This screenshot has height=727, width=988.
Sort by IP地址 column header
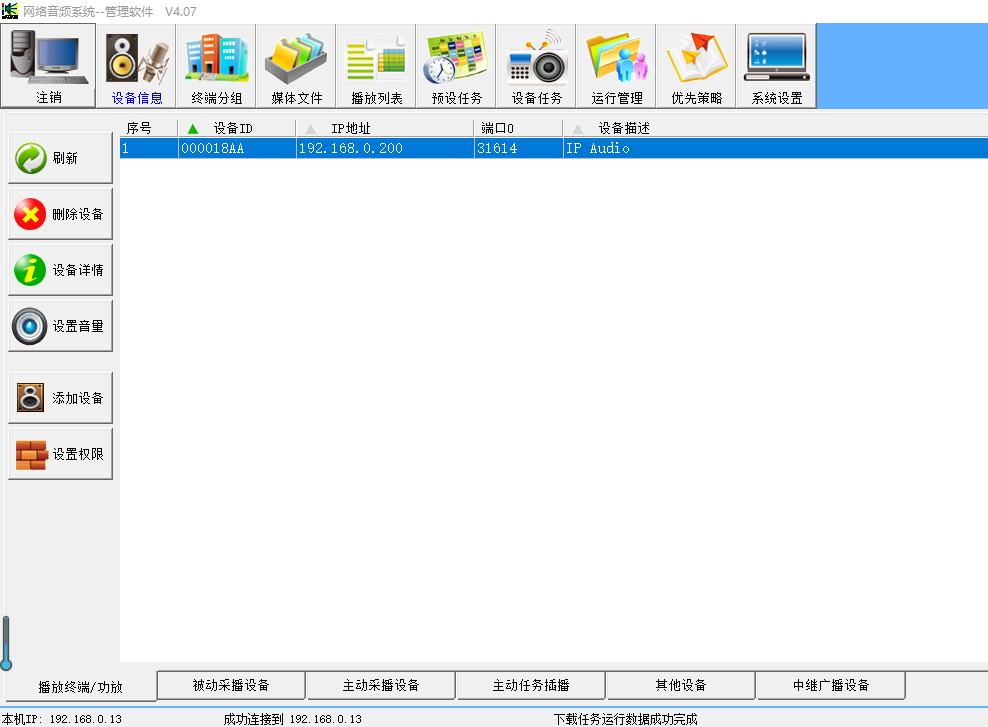385,128
